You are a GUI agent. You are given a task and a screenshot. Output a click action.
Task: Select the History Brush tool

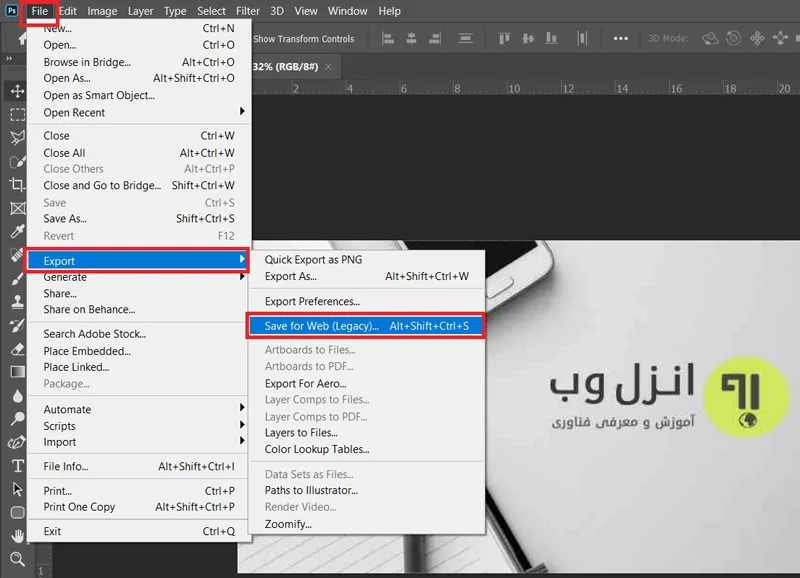click(x=17, y=325)
